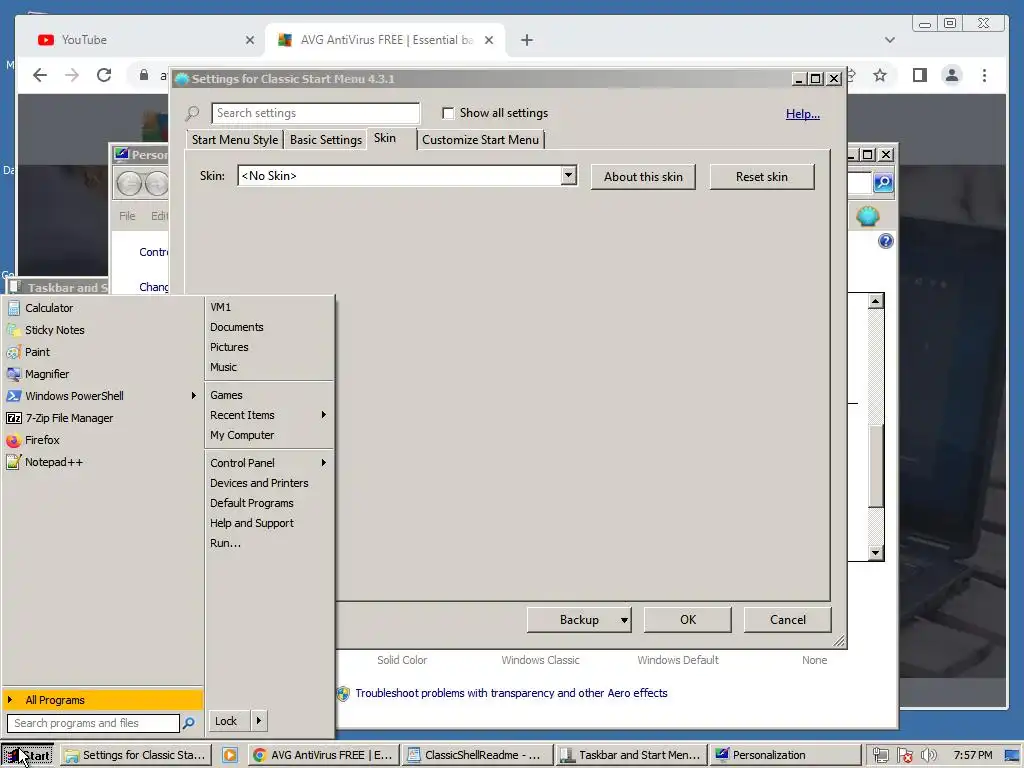Image resolution: width=1024 pixels, height=768 pixels.
Task: Click the network tray icon
Action: click(x=880, y=755)
